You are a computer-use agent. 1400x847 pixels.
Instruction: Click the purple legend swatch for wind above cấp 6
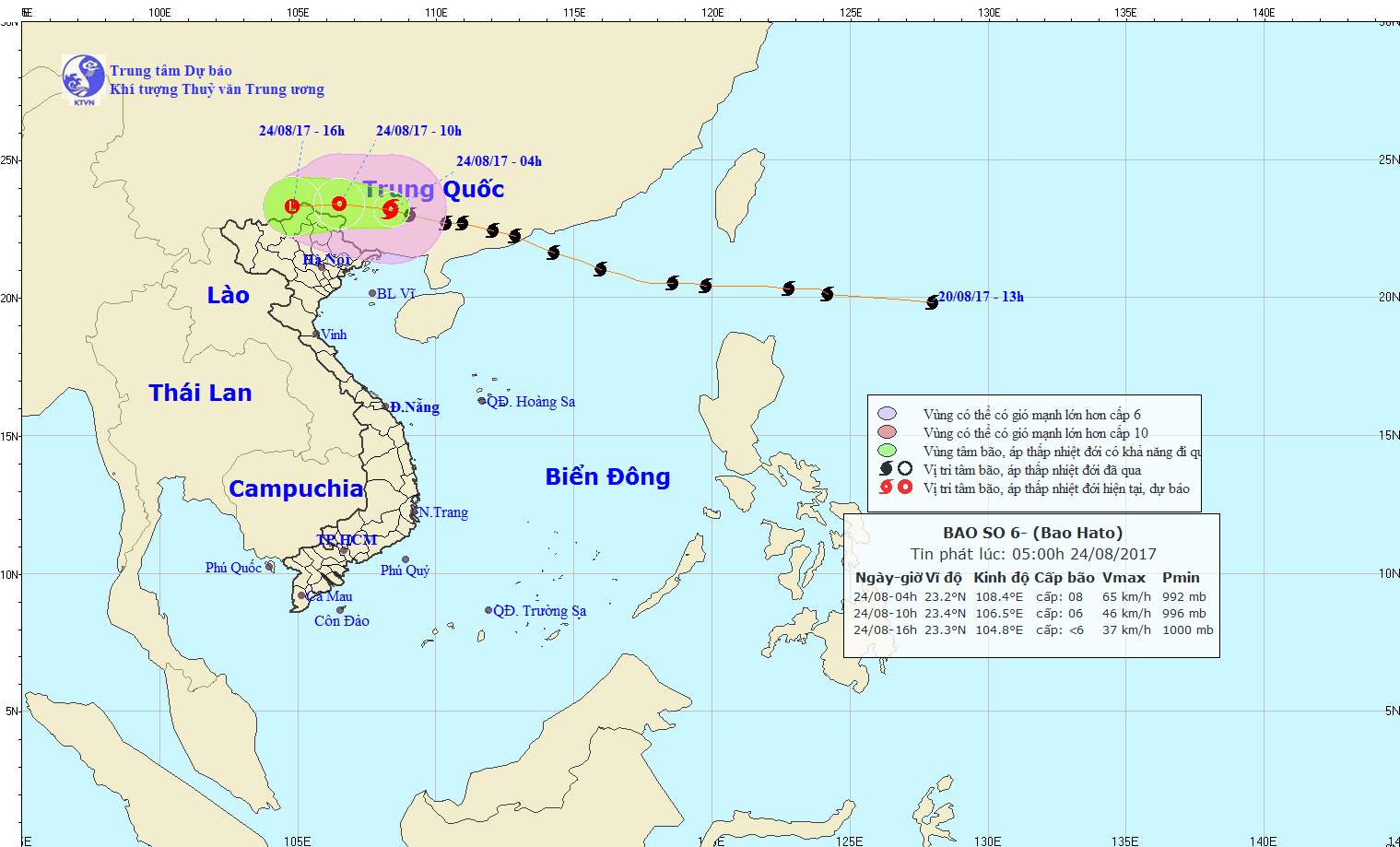click(888, 414)
